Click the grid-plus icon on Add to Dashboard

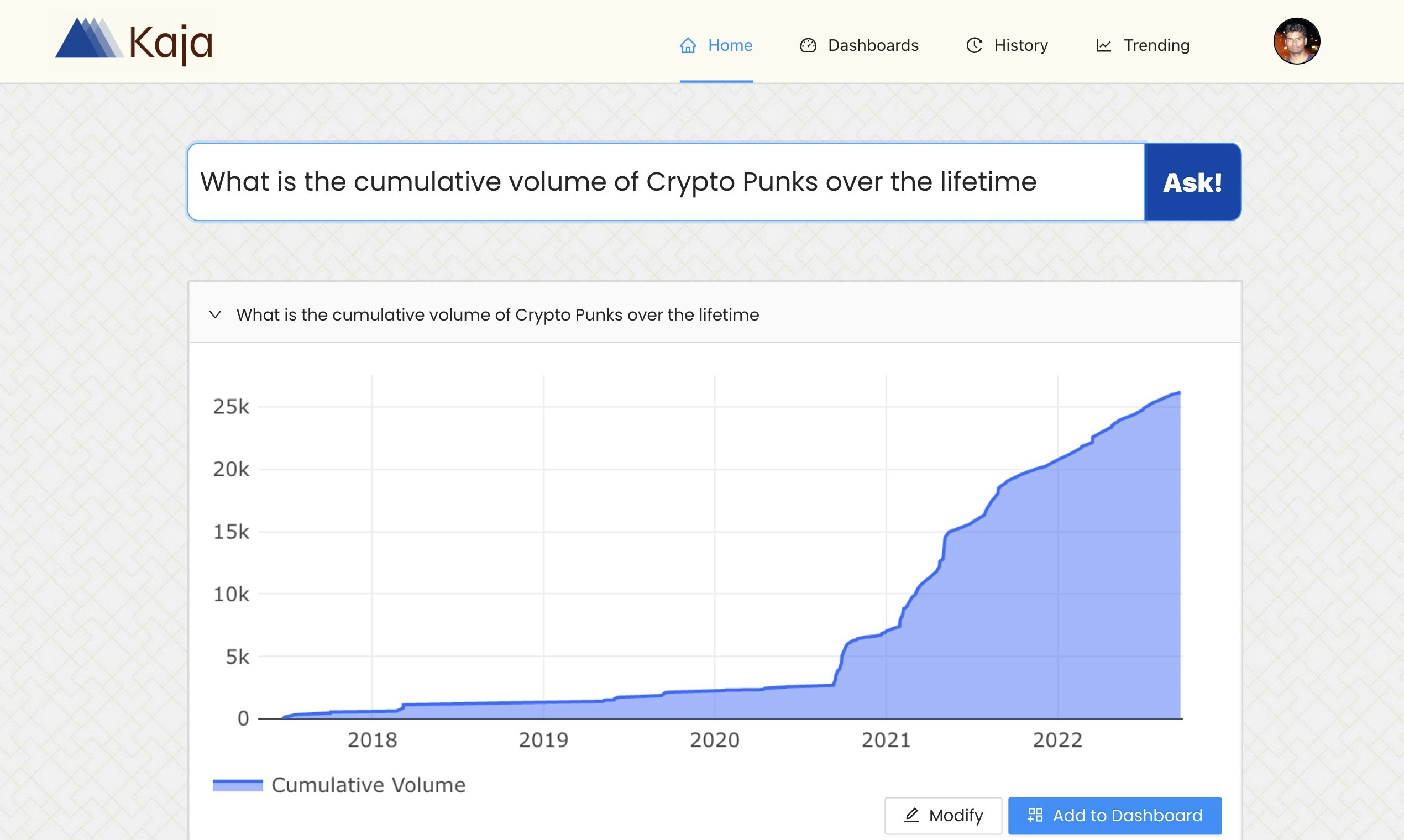click(x=1035, y=815)
